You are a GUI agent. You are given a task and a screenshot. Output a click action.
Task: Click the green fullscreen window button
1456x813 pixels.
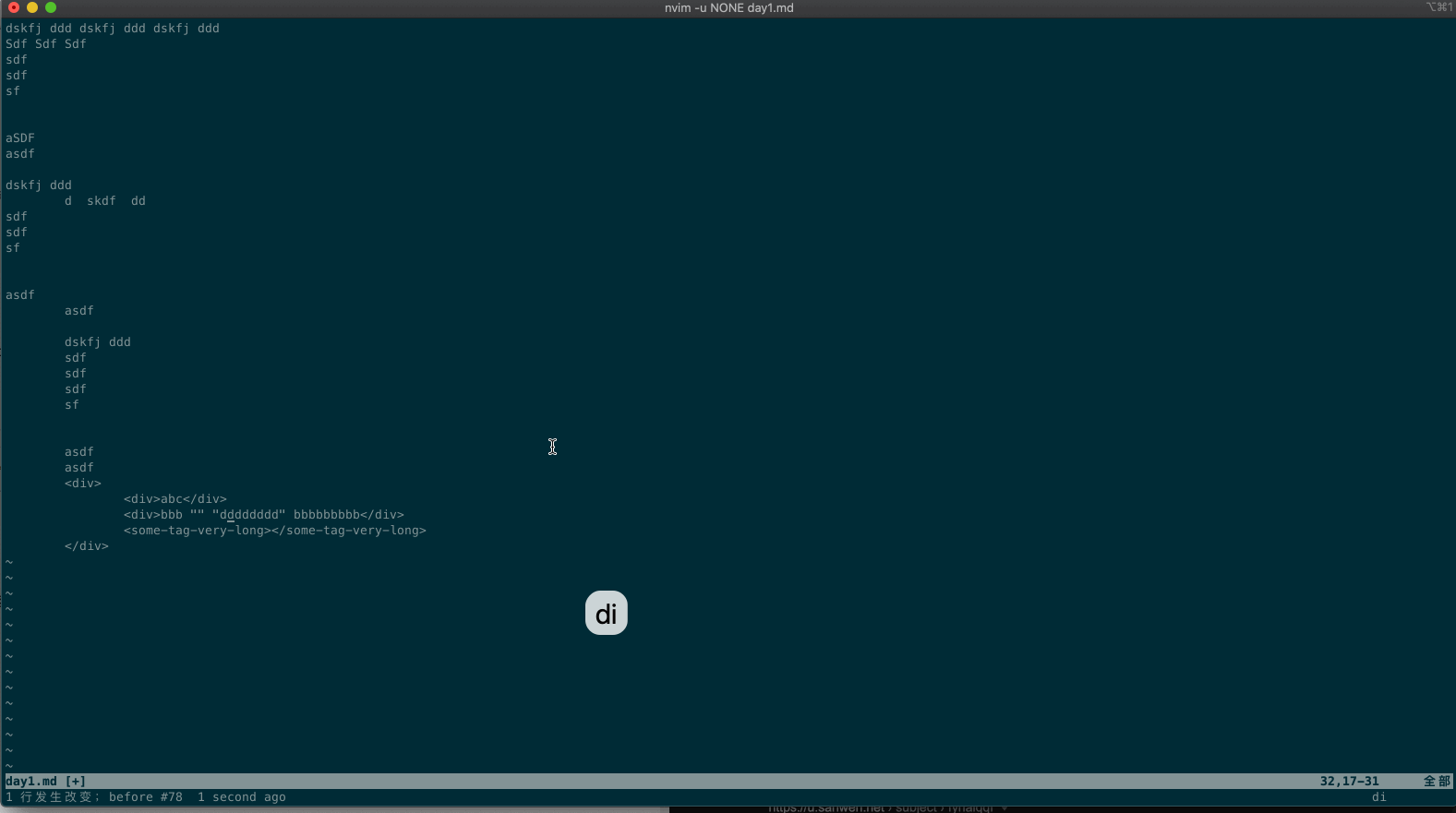[51, 7]
